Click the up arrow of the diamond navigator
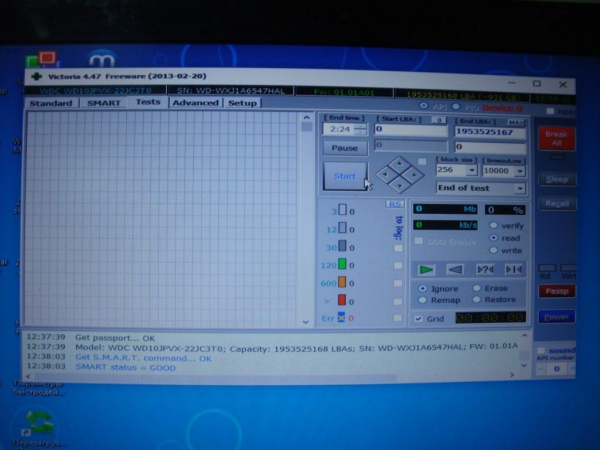 [399, 163]
